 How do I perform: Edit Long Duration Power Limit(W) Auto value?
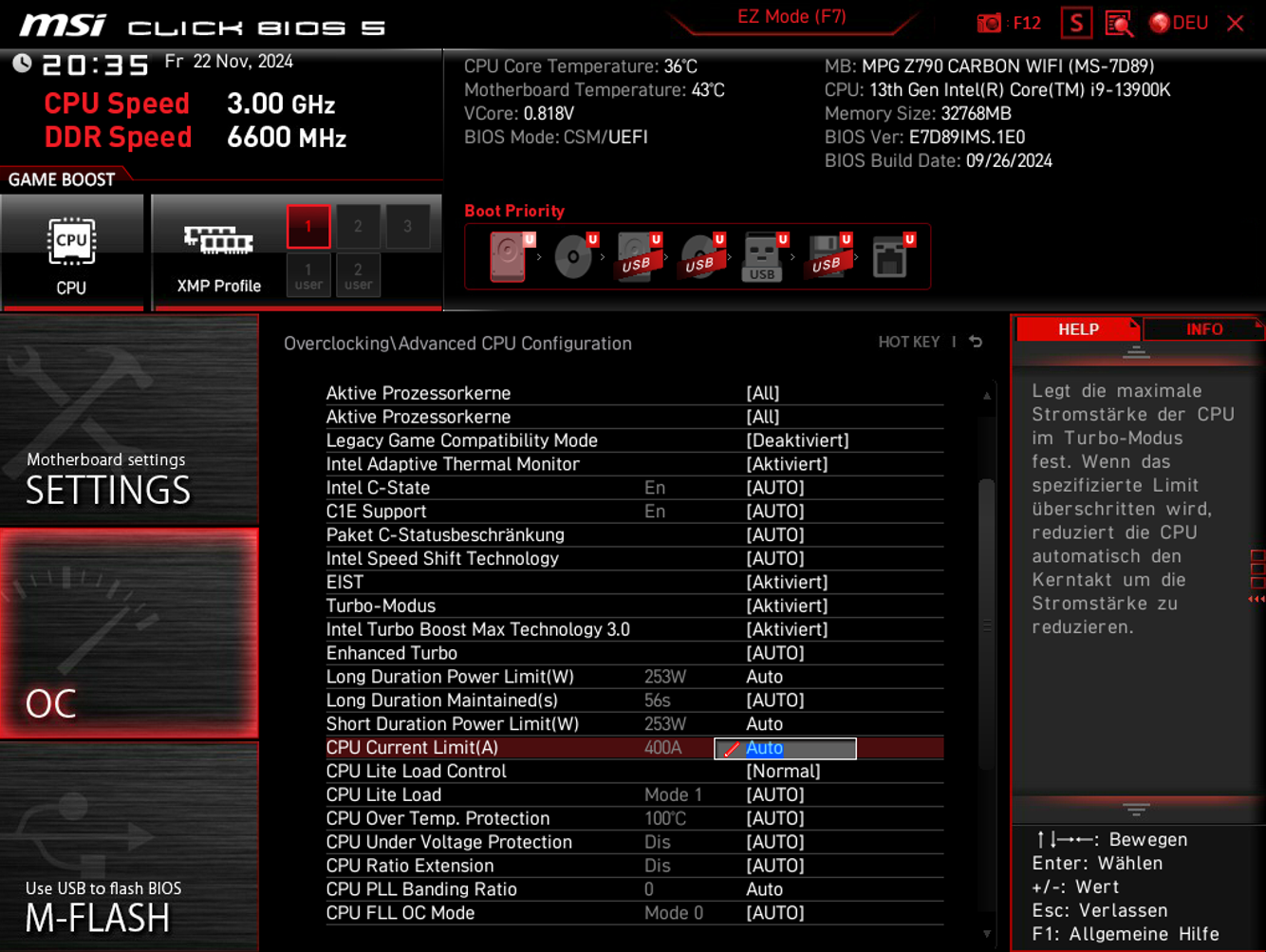pyautogui.click(x=764, y=677)
